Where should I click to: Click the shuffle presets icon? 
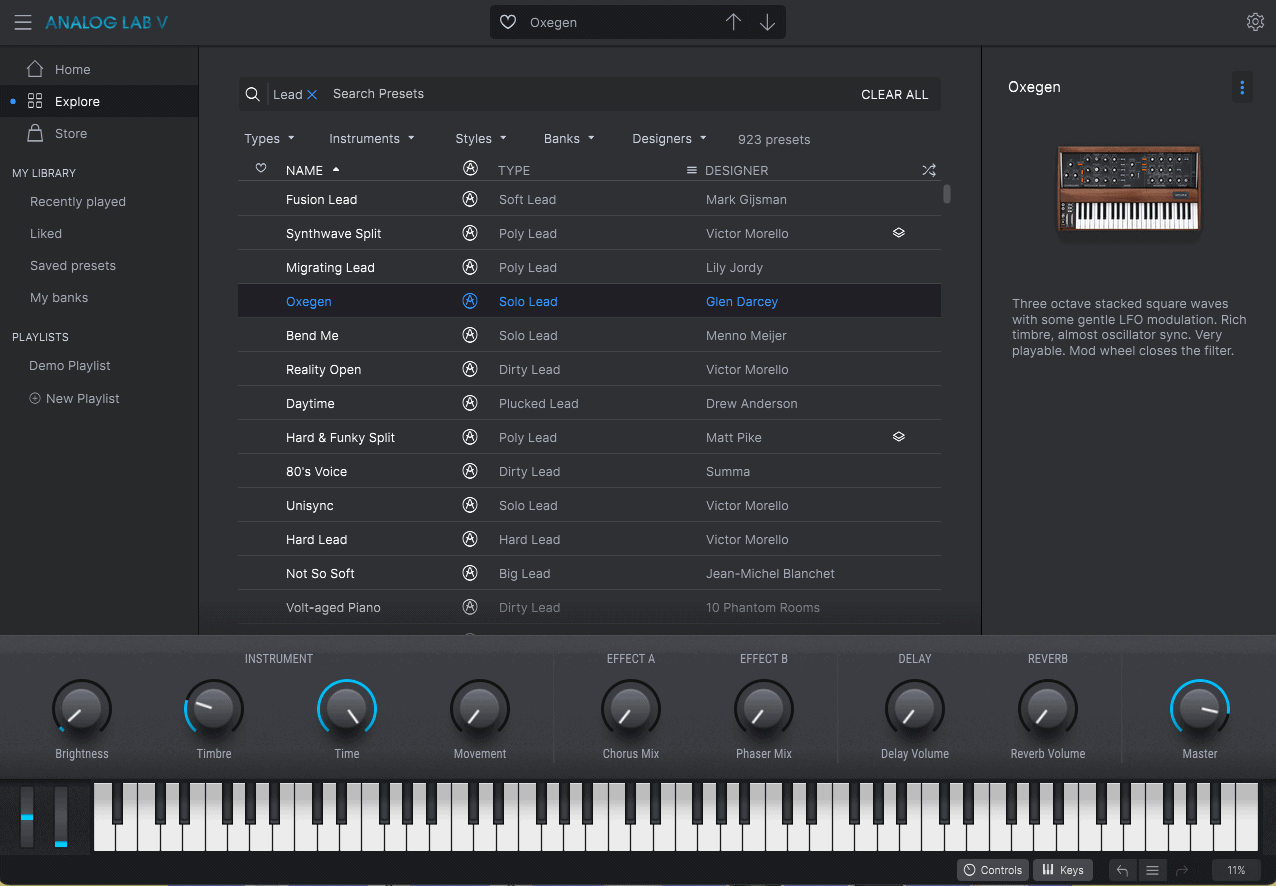pos(928,170)
